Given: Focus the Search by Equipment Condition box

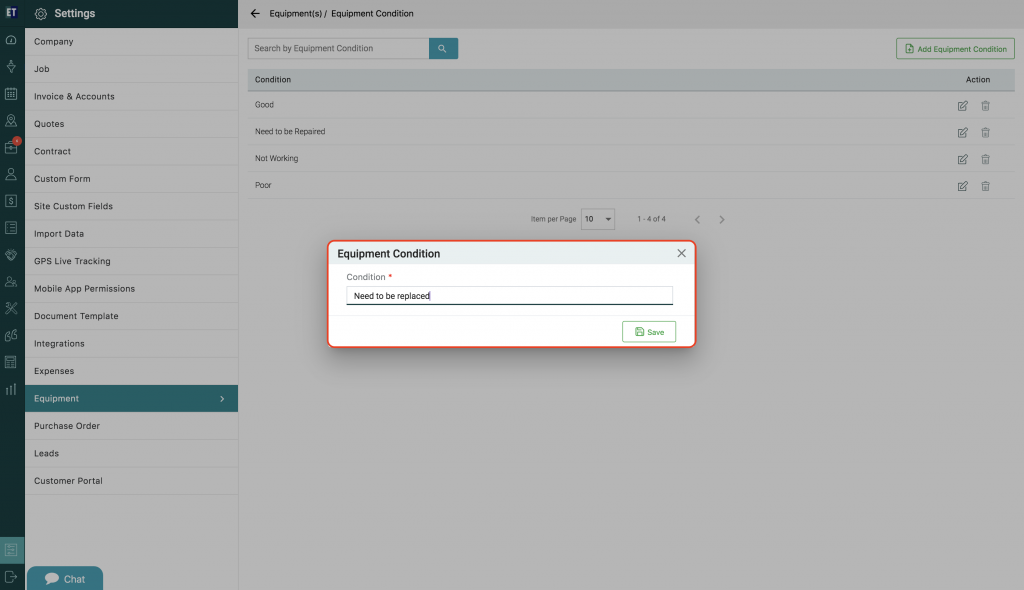Looking at the screenshot, I should (x=338, y=48).
